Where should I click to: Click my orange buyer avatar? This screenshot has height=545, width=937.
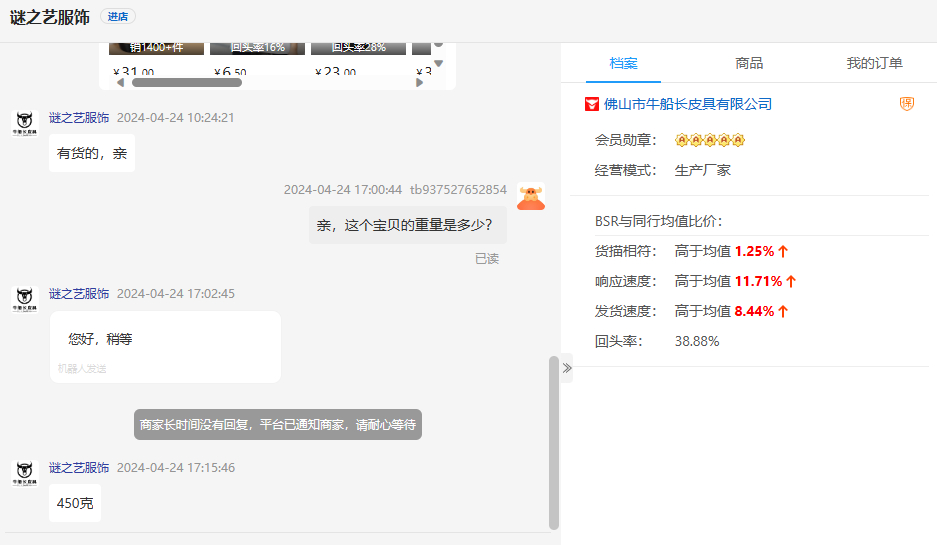coord(531,196)
